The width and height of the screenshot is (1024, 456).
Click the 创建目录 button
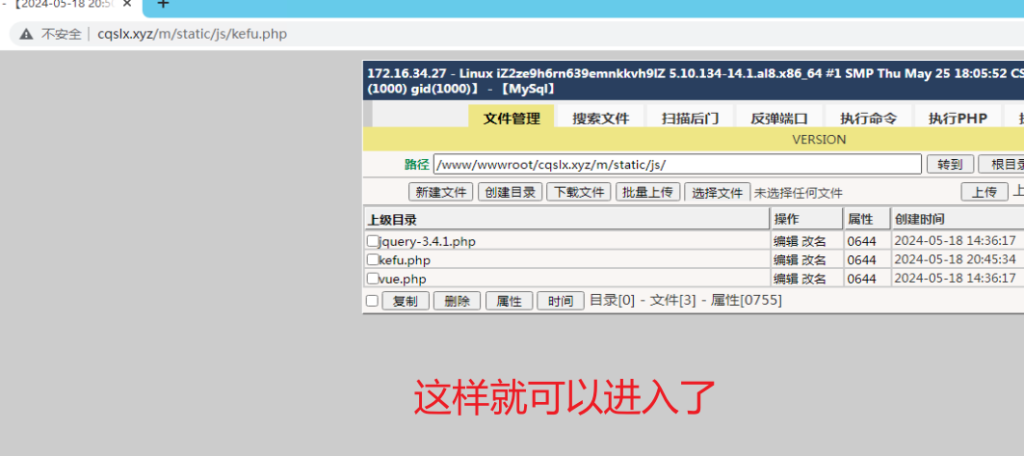(510, 192)
